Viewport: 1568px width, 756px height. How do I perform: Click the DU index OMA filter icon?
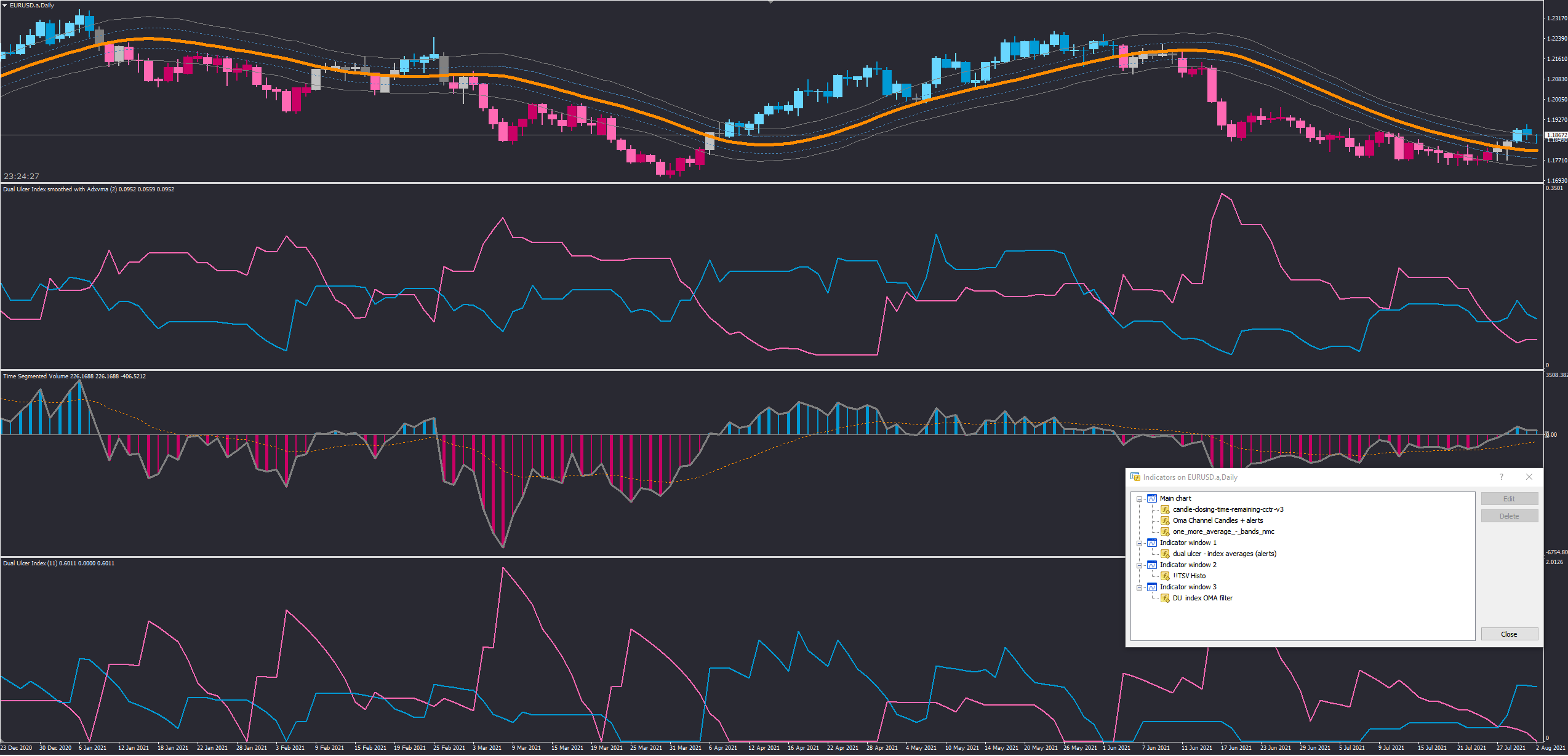[x=1165, y=599]
